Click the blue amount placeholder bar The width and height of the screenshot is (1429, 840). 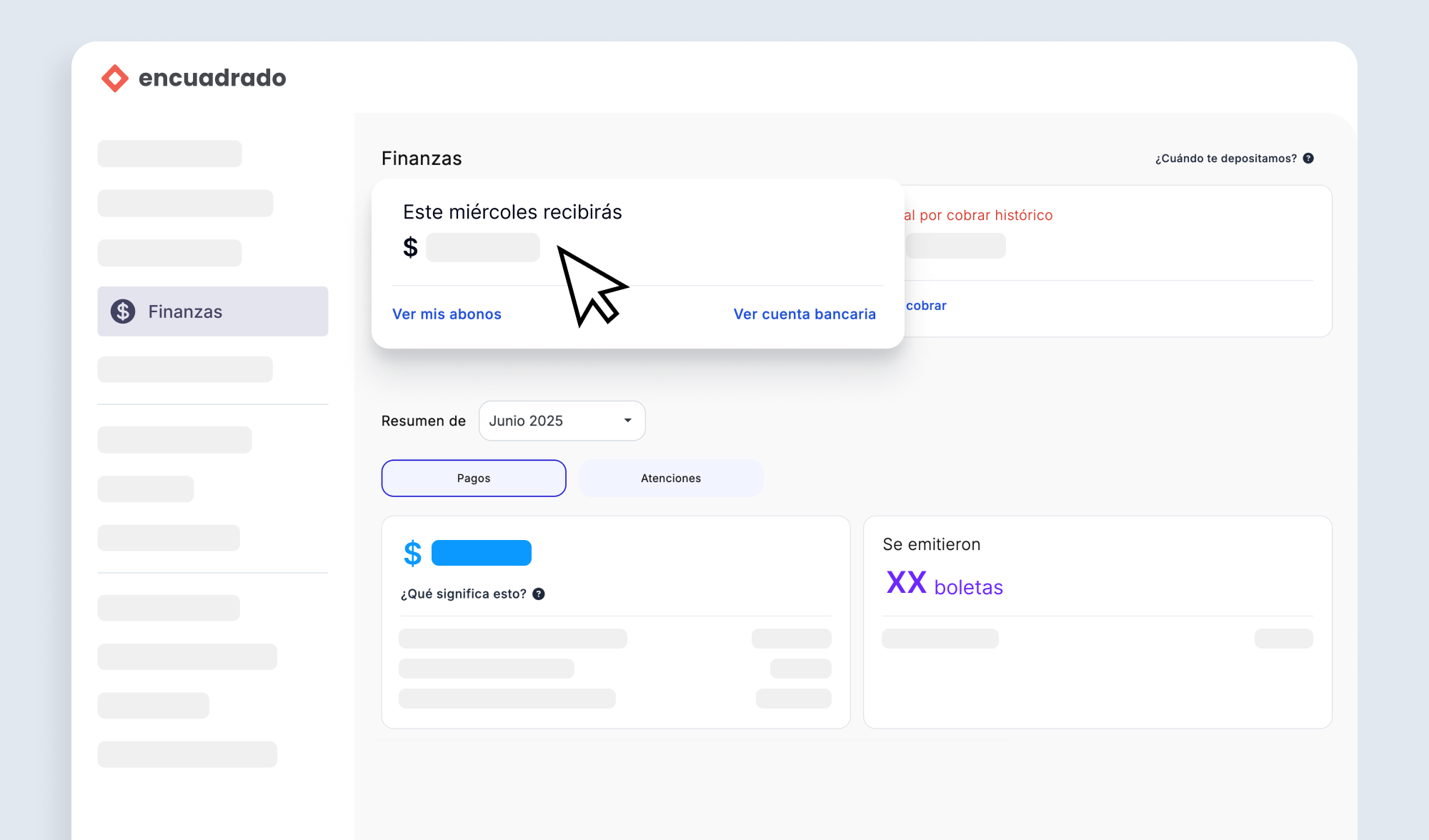(x=482, y=553)
